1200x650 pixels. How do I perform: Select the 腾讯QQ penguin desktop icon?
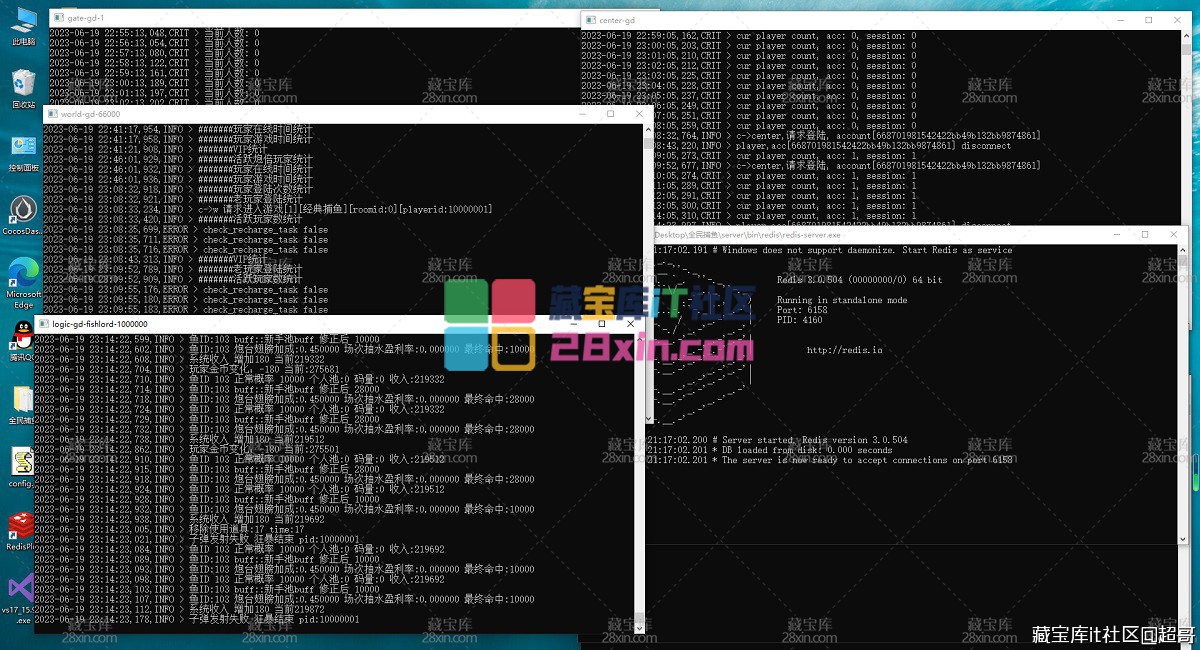pyautogui.click(x=23, y=341)
